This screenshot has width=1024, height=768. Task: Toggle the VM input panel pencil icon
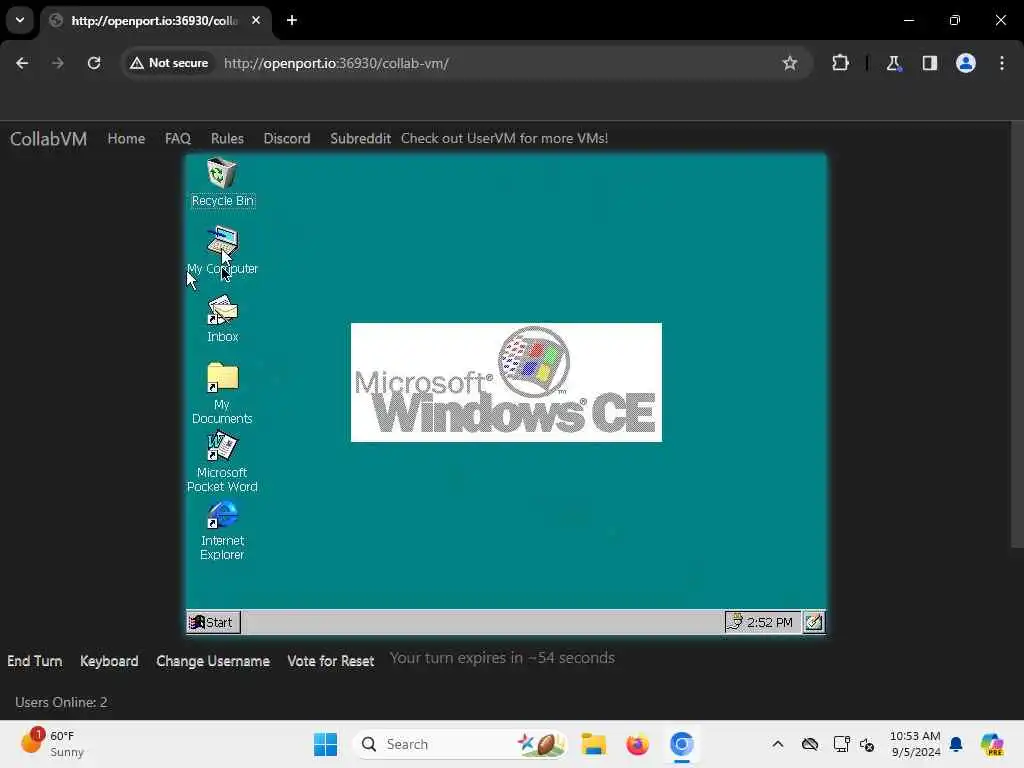point(814,622)
